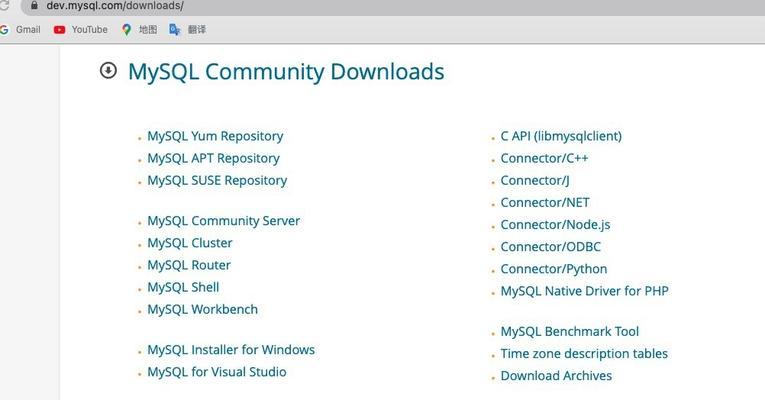Image resolution: width=765 pixels, height=400 pixels.
Task: Open MySQL Router link
Action: (189, 265)
